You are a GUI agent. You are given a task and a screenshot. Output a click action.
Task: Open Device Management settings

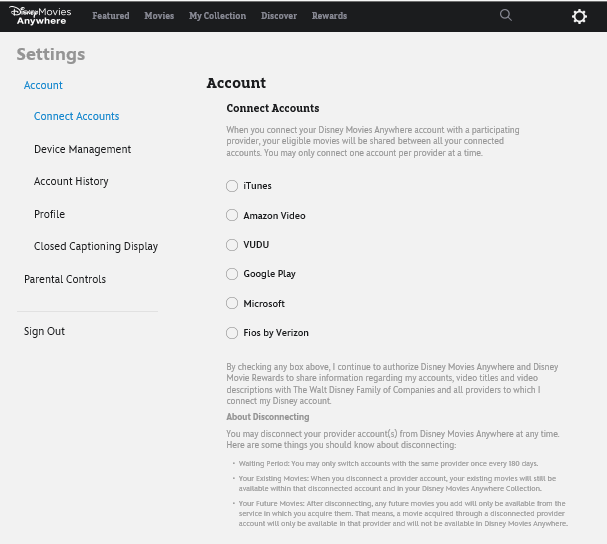82,150
